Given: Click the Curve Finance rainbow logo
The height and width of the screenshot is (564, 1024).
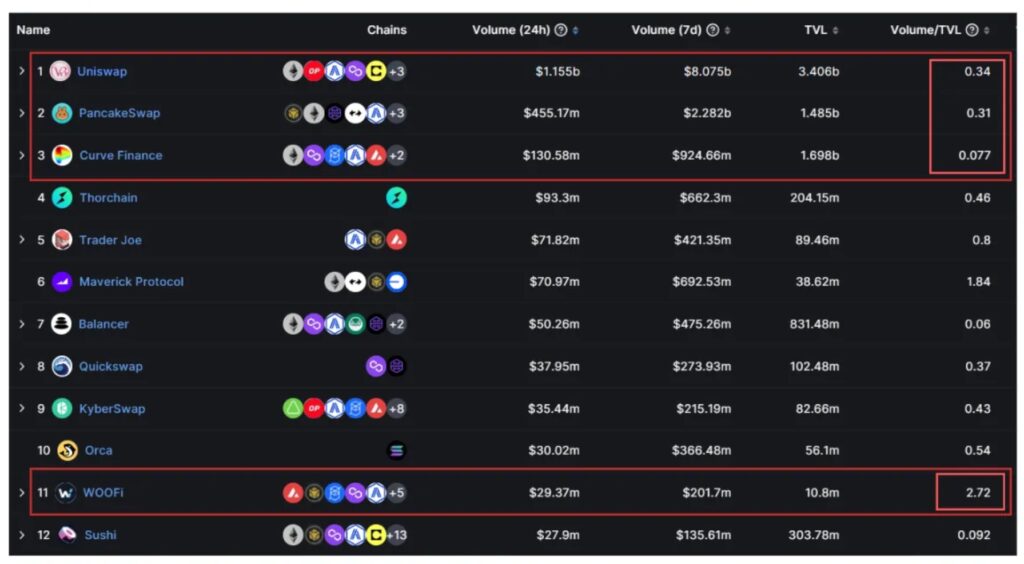Looking at the screenshot, I should point(61,155).
